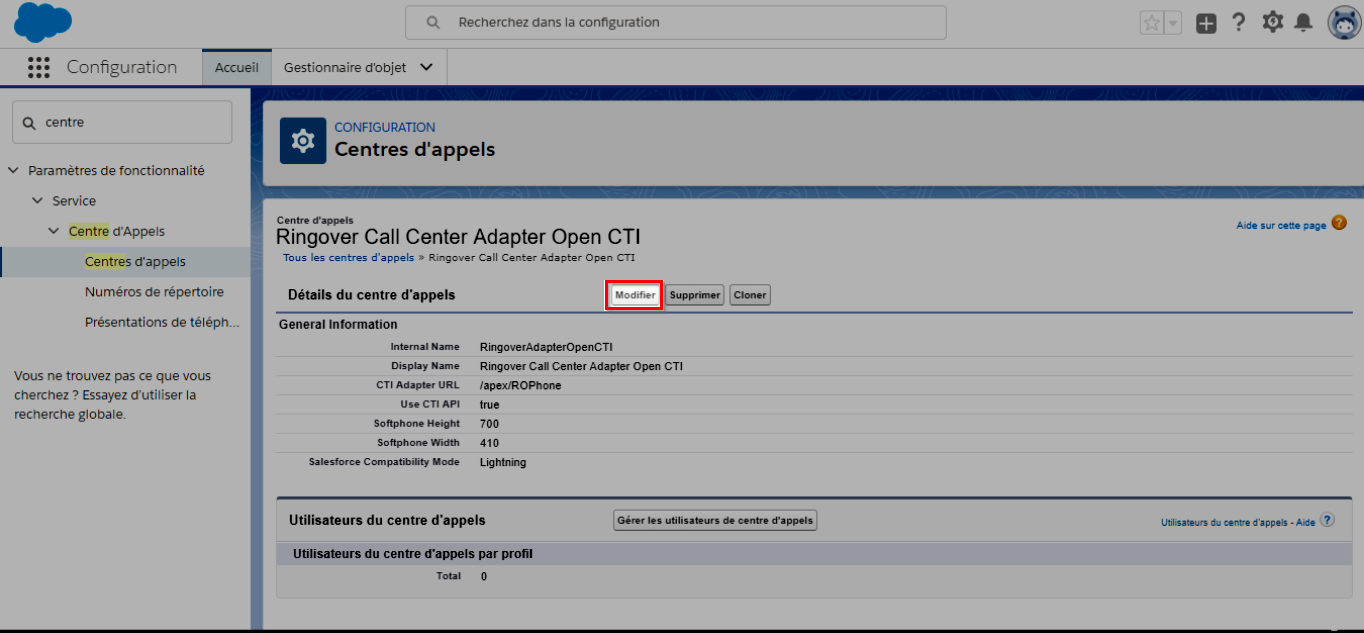Click the favorites star icon

coord(1152,23)
